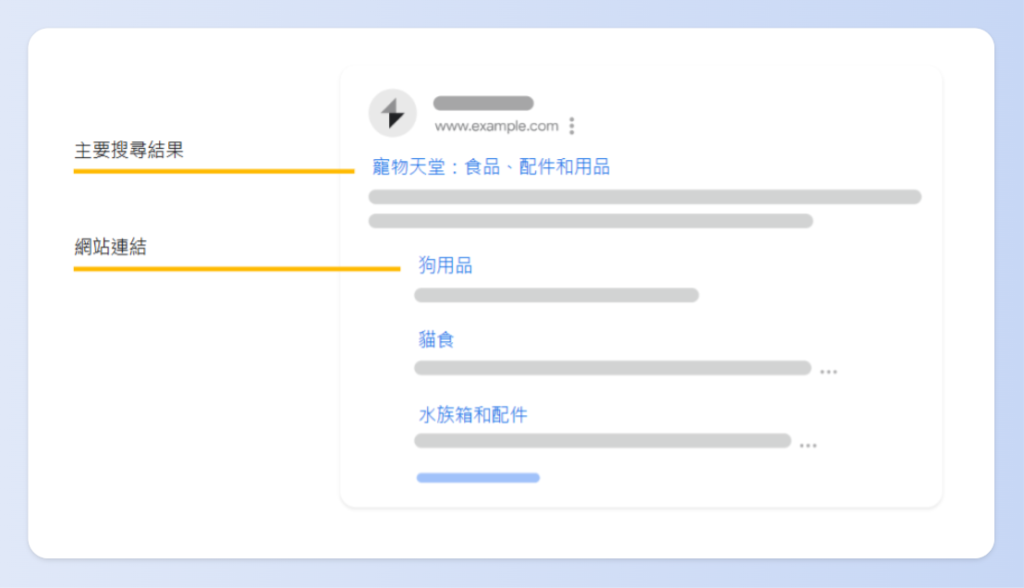This screenshot has height=588, width=1024.
Task: Click the gray description bar under 狗用品
Action: click(556, 295)
